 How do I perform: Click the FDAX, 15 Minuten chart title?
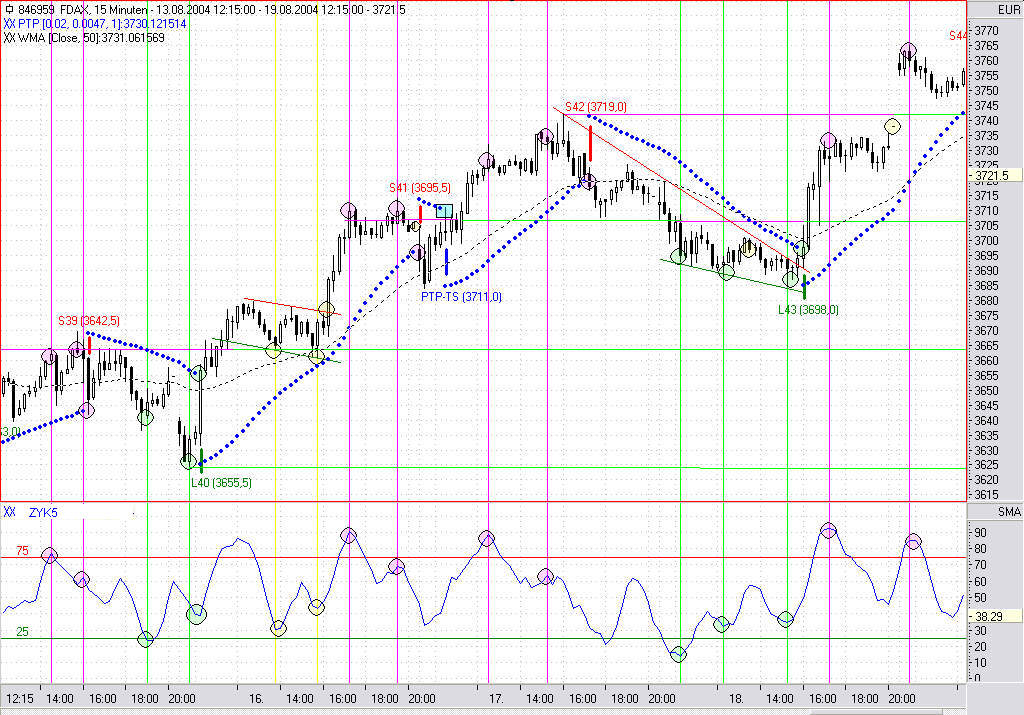click(103, 10)
